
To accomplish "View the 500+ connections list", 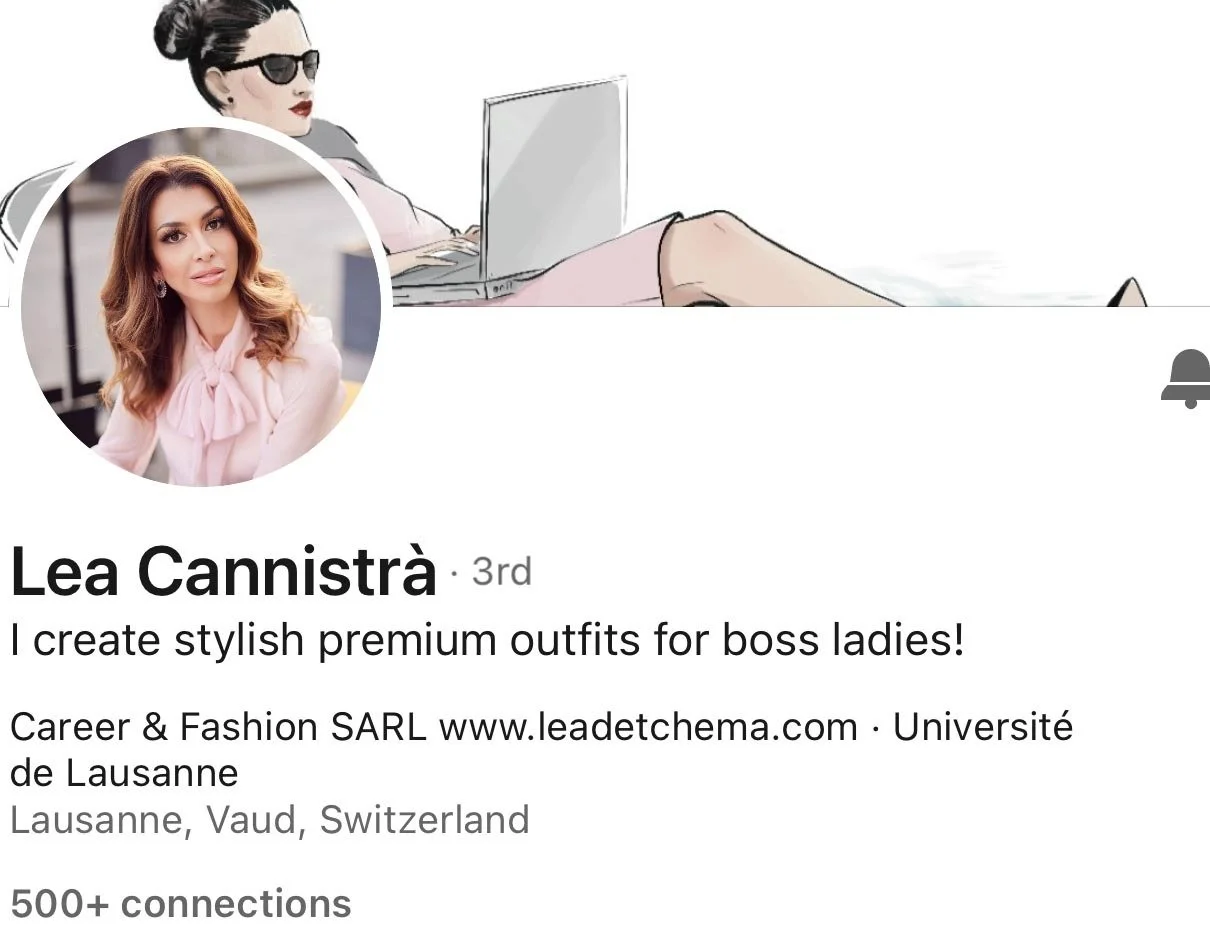I will (x=181, y=904).
